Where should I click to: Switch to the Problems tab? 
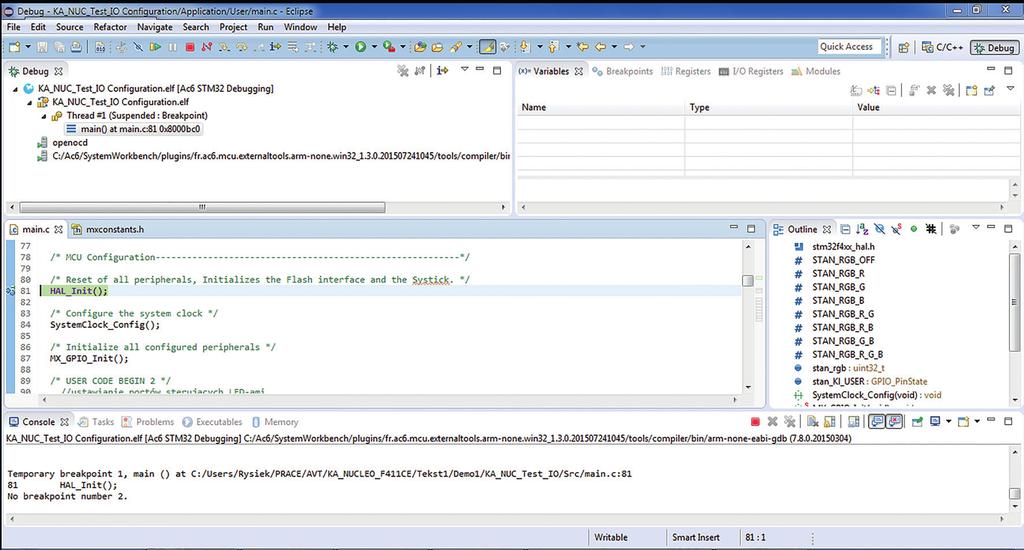tap(148, 422)
